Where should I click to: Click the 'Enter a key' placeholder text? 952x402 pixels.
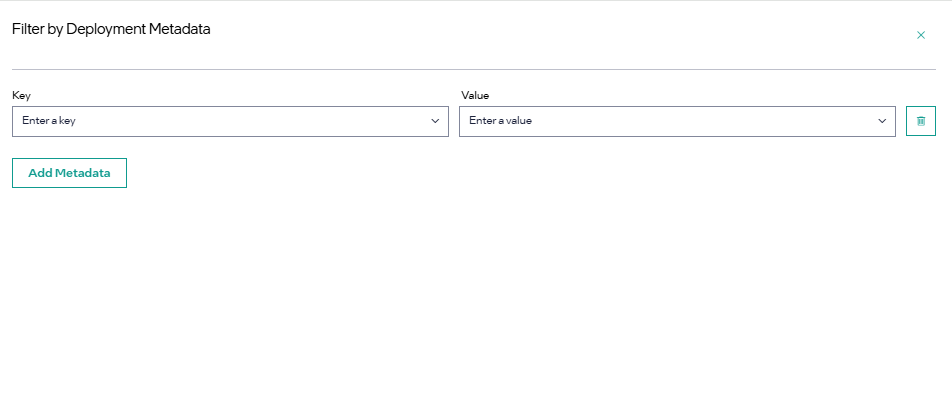pos(49,121)
